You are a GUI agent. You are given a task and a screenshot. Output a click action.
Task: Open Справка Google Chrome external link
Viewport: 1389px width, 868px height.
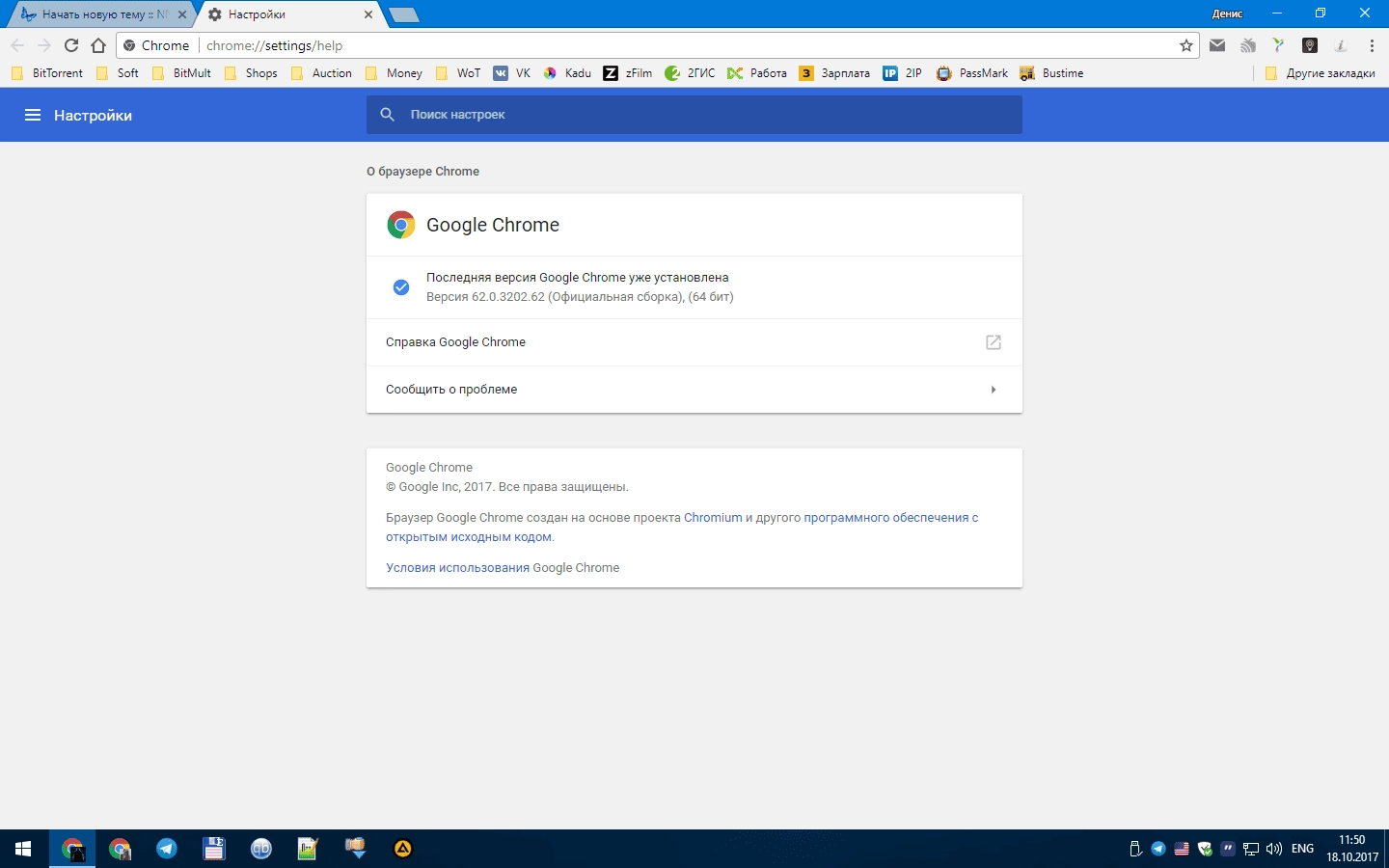pyautogui.click(x=994, y=342)
